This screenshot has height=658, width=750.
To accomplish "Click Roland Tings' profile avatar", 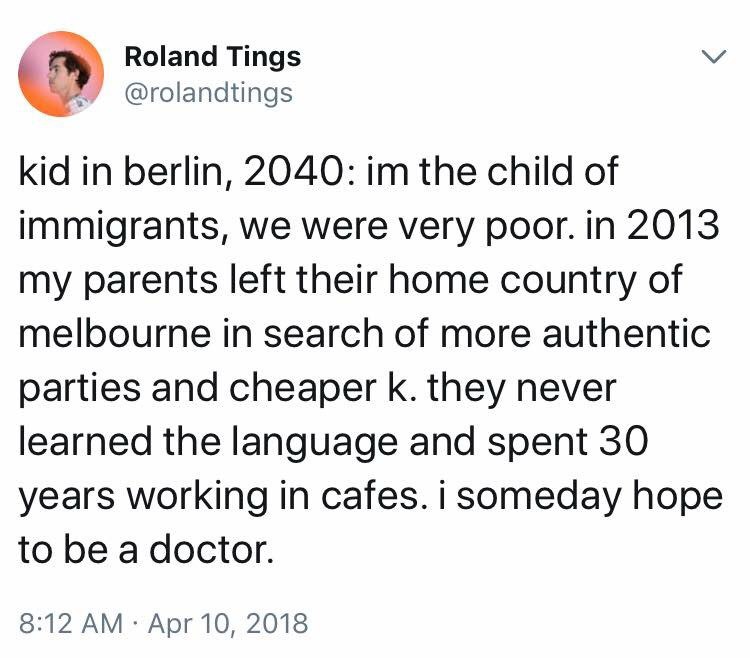I will coord(62,74).
